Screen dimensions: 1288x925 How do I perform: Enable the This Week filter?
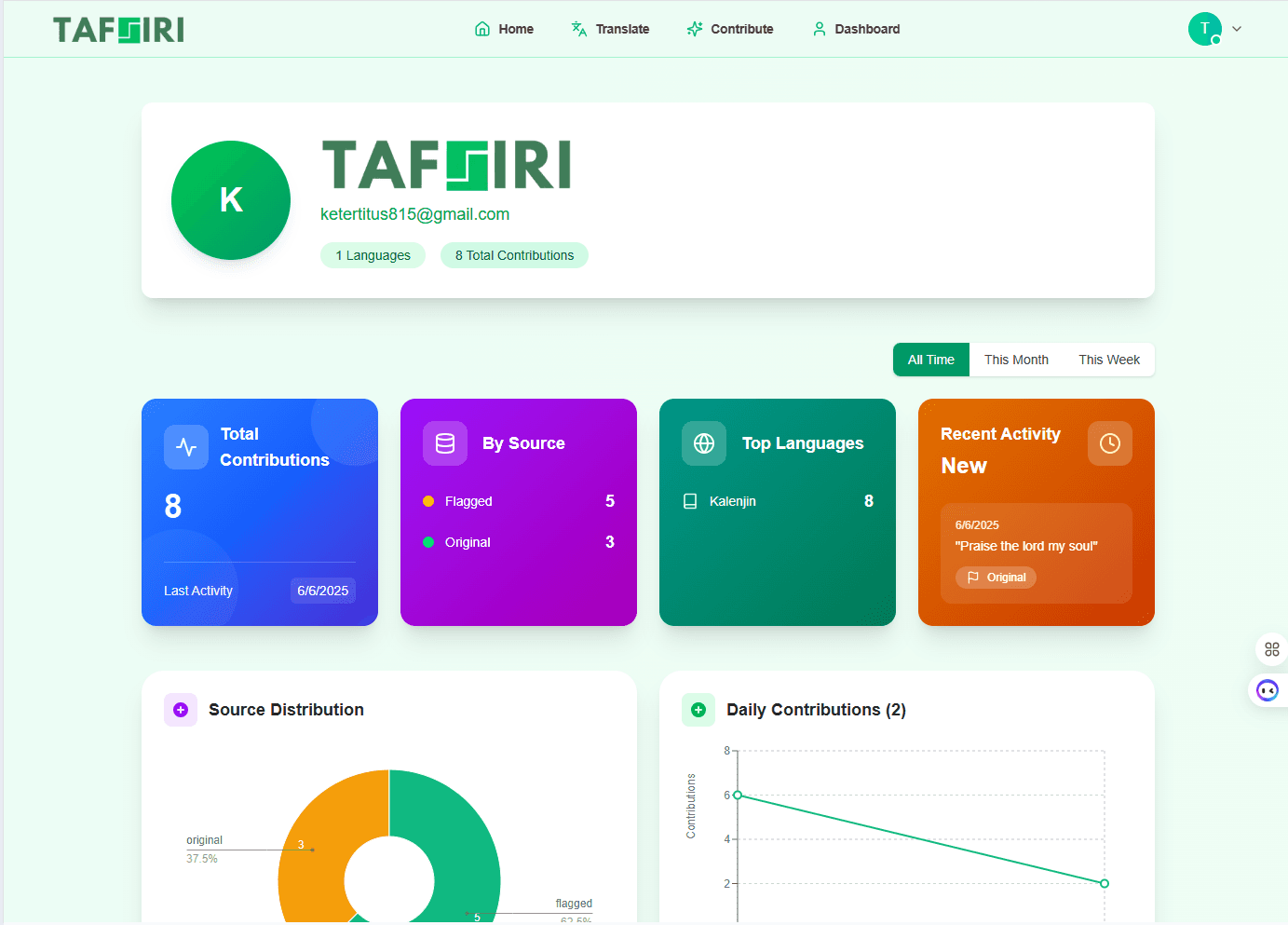pos(1108,360)
